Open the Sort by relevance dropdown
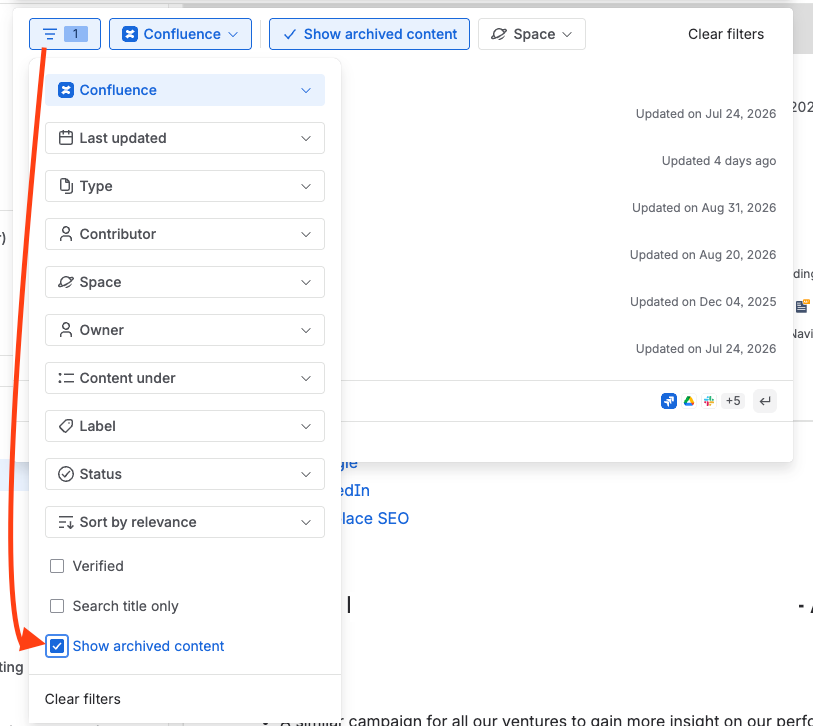 pos(185,522)
